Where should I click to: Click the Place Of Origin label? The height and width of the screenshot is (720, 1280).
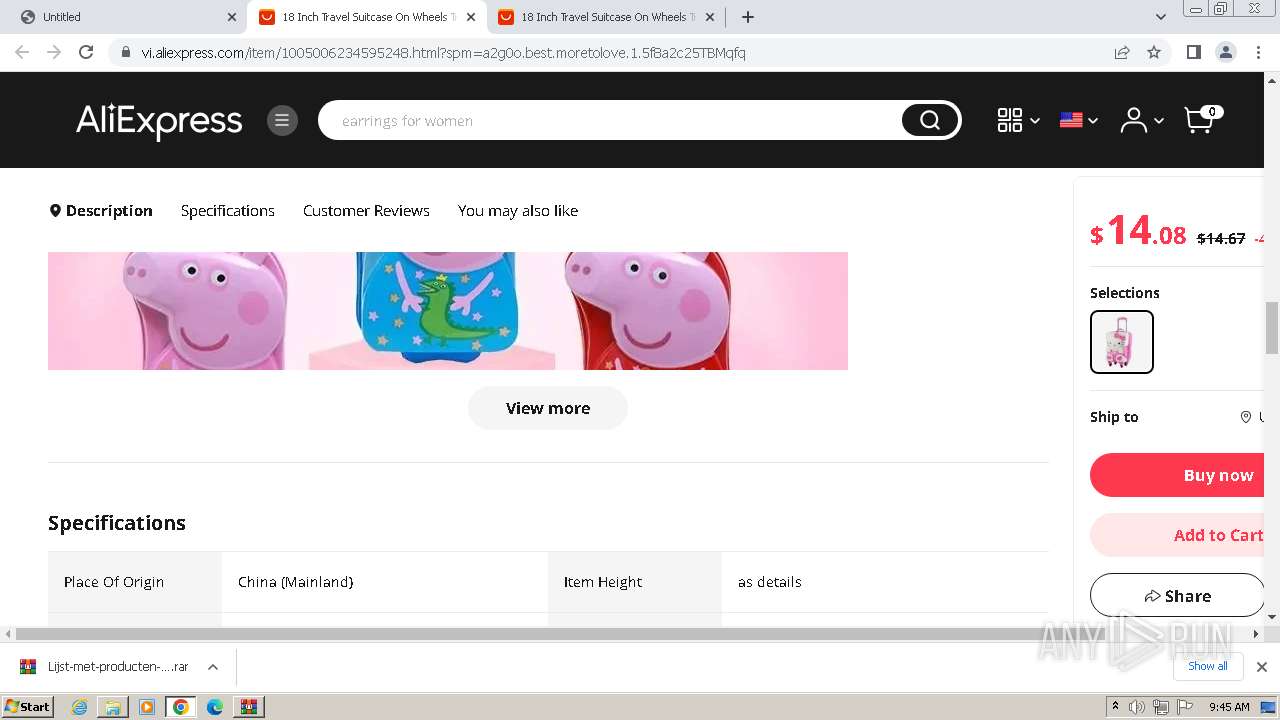[x=114, y=582]
